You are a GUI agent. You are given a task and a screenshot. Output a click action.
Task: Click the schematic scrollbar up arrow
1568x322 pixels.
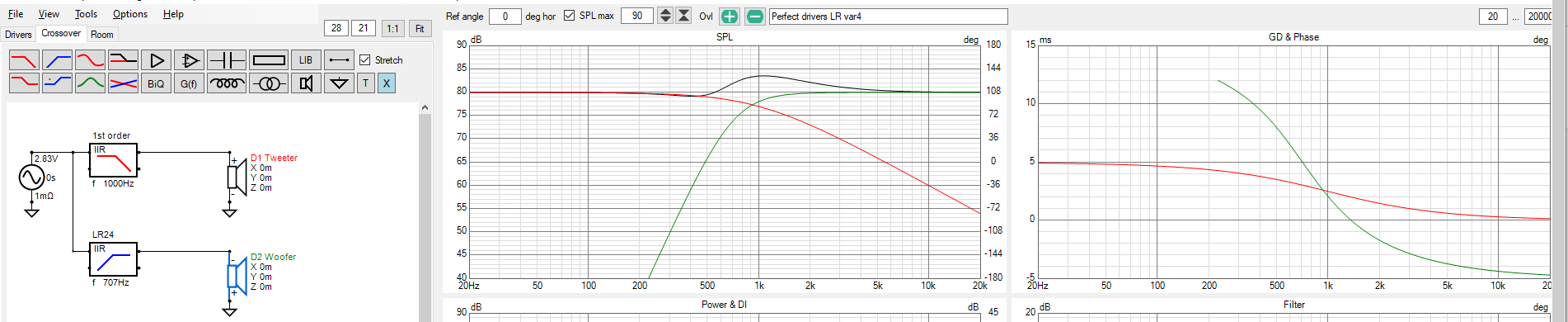pyautogui.click(x=425, y=107)
